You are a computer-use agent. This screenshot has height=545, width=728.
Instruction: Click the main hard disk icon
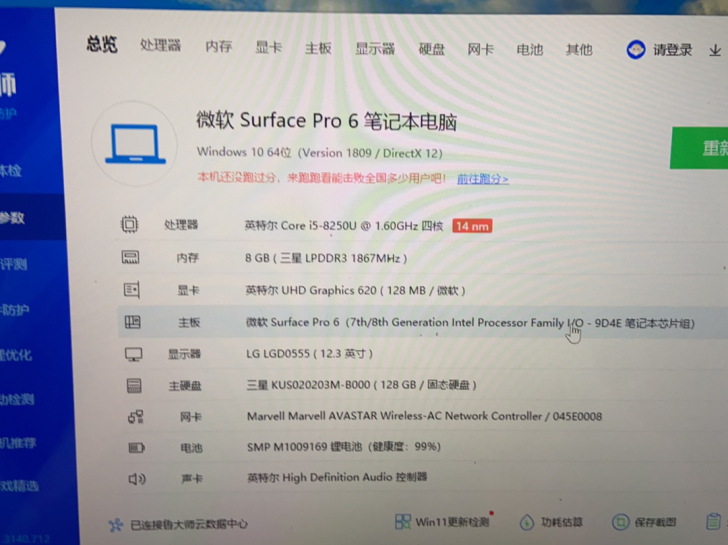point(134,385)
